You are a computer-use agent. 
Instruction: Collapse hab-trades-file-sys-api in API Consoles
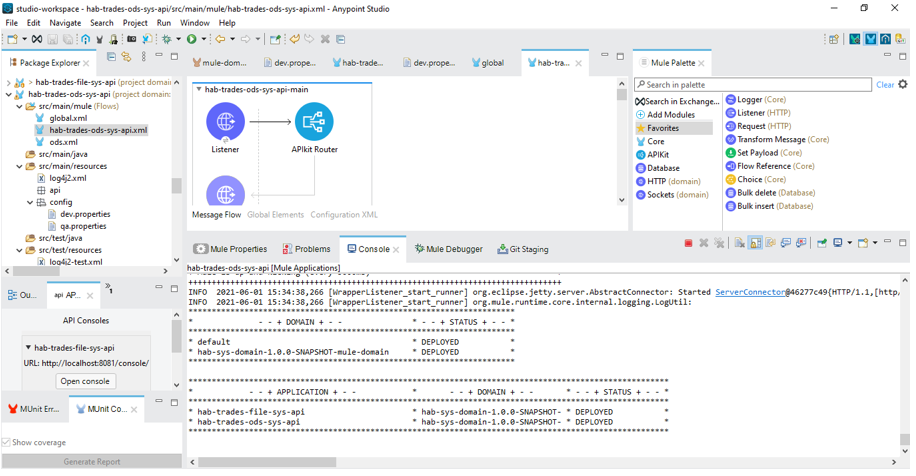coord(28,348)
